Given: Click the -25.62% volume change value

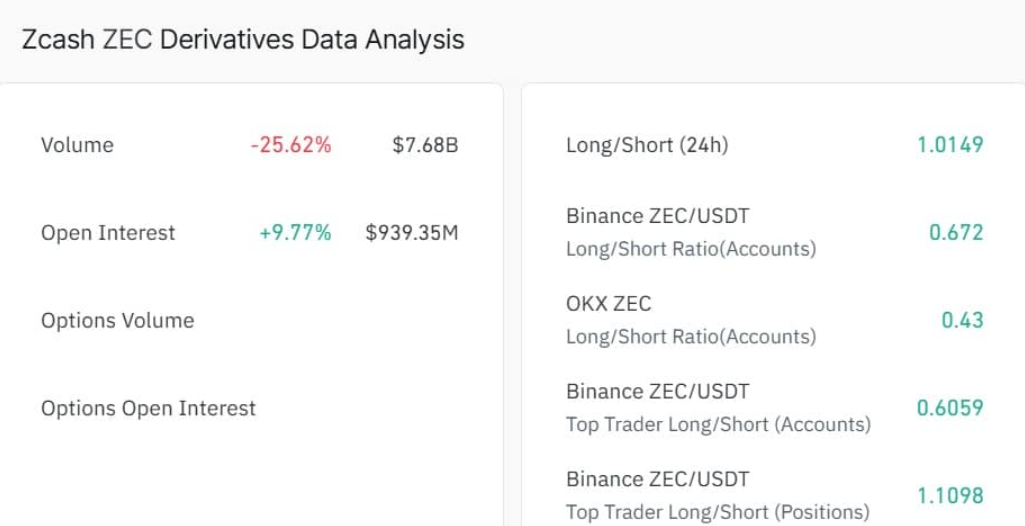Looking at the screenshot, I should click(290, 145).
